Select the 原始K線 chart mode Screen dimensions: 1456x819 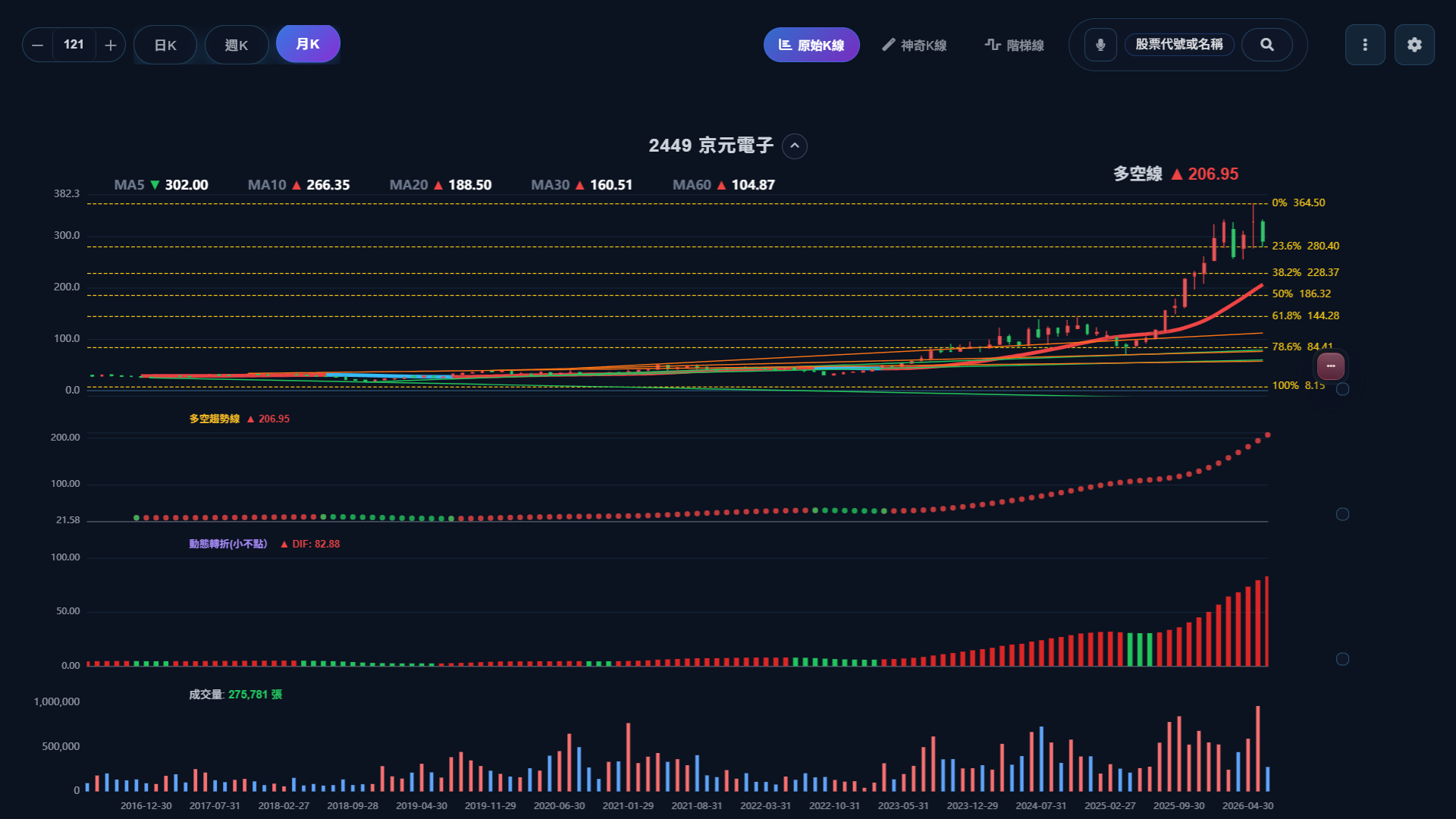click(x=811, y=45)
